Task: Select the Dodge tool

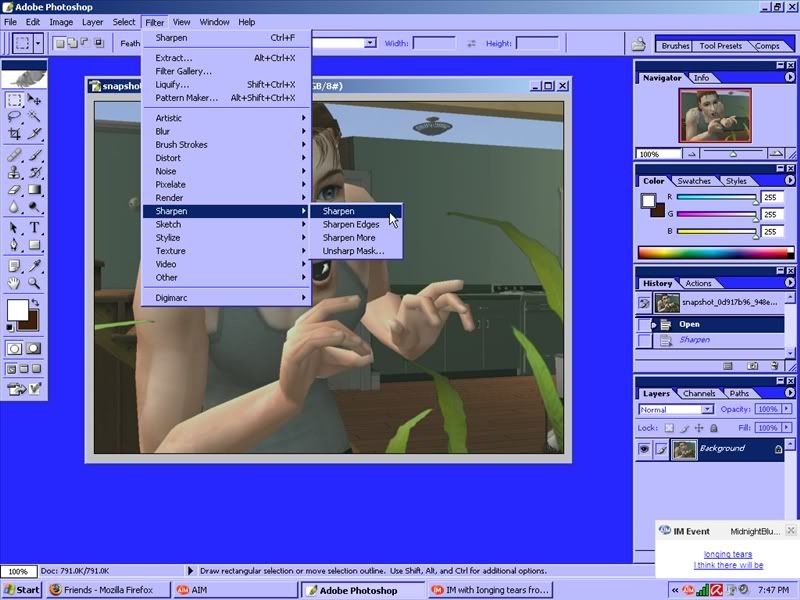Action: tap(34, 207)
